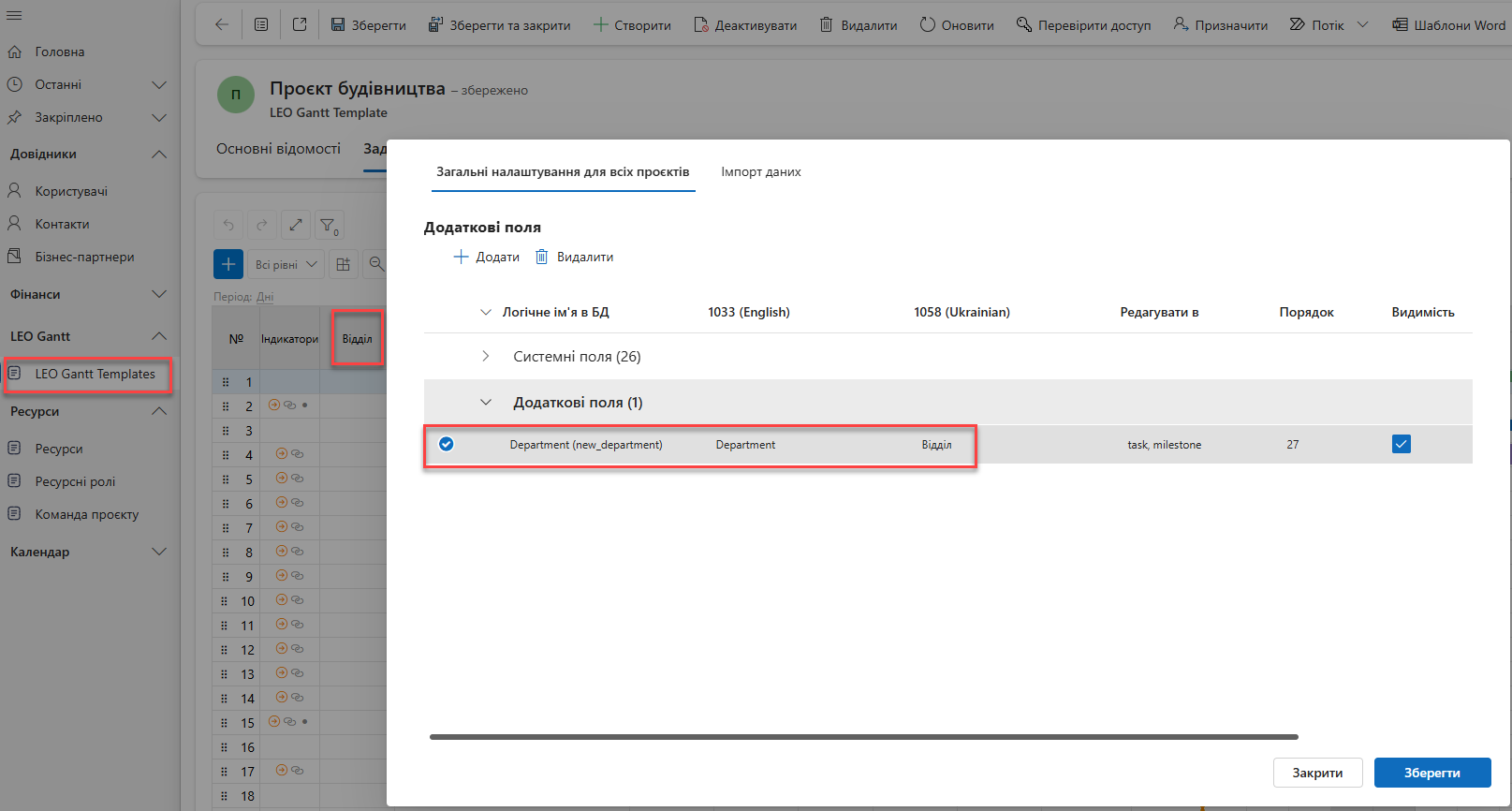Select Gantt row number 5
The width and height of the screenshot is (1512, 811).
[x=249, y=479]
